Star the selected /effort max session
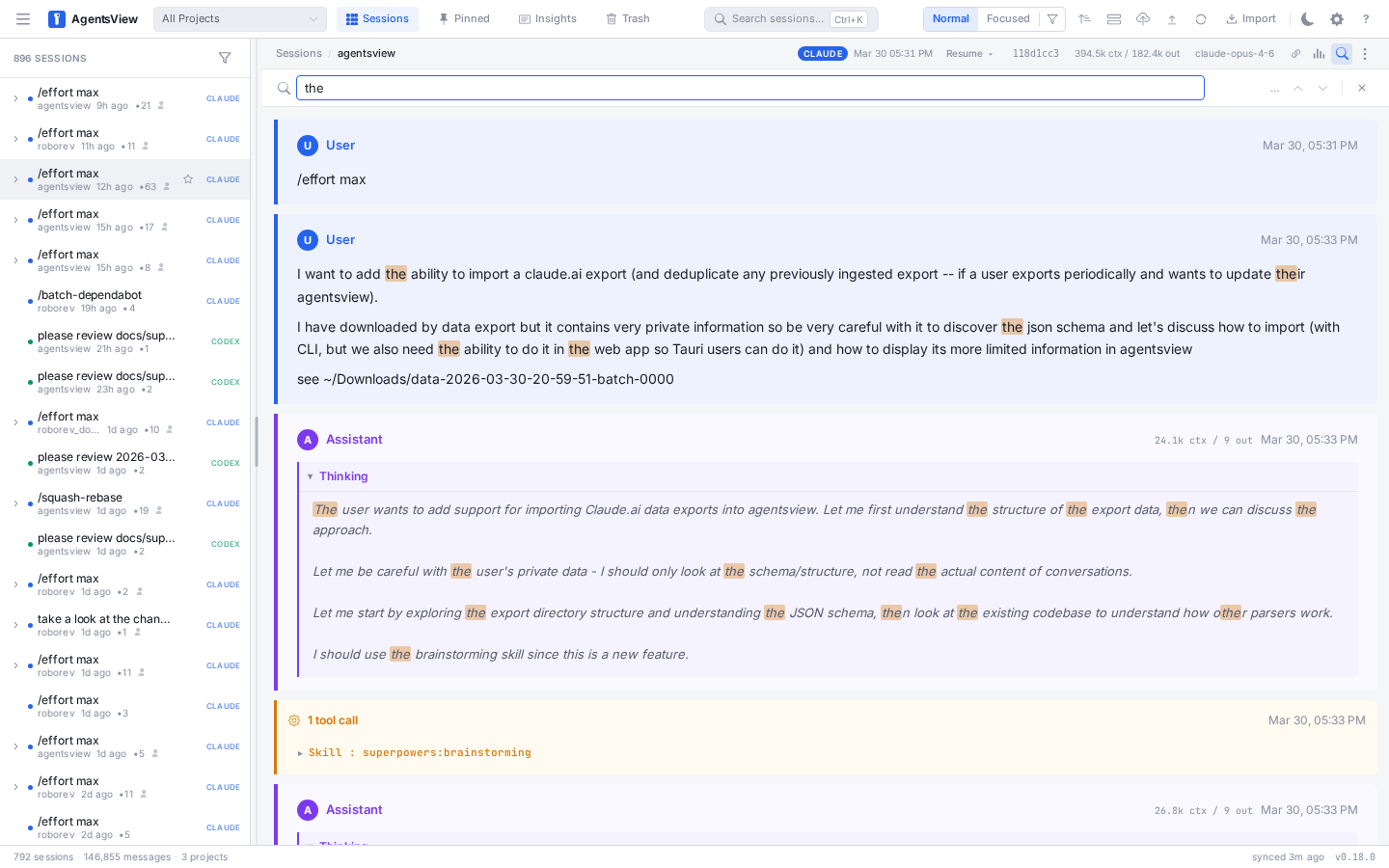The width and height of the screenshot is (1389, 868). (x=188, y=179)
